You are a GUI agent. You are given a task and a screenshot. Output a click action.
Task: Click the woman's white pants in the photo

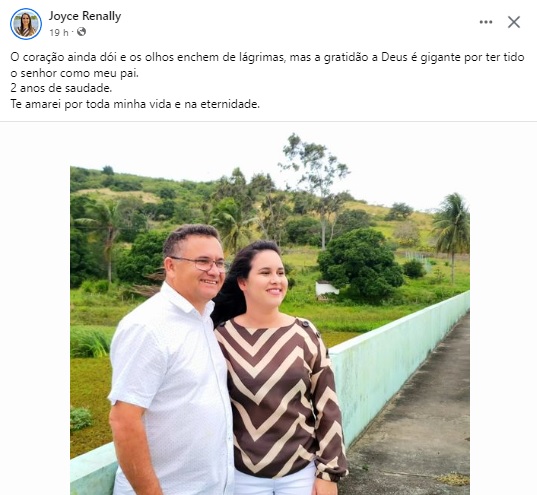click(277, 481)
